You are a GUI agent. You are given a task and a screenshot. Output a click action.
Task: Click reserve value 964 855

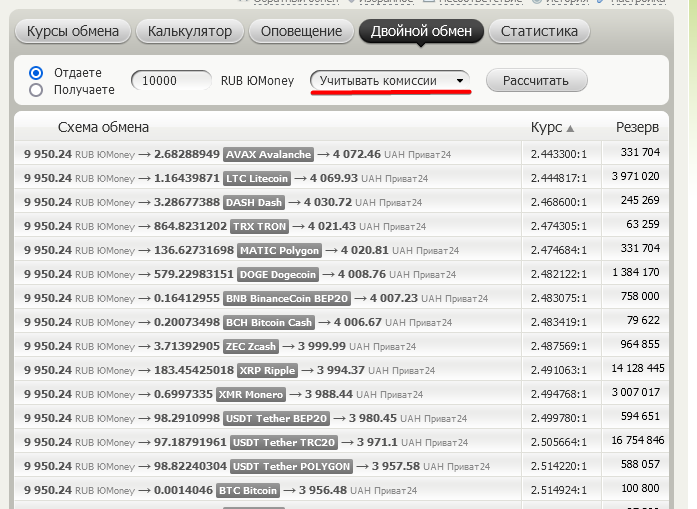[x=640, y=344]
